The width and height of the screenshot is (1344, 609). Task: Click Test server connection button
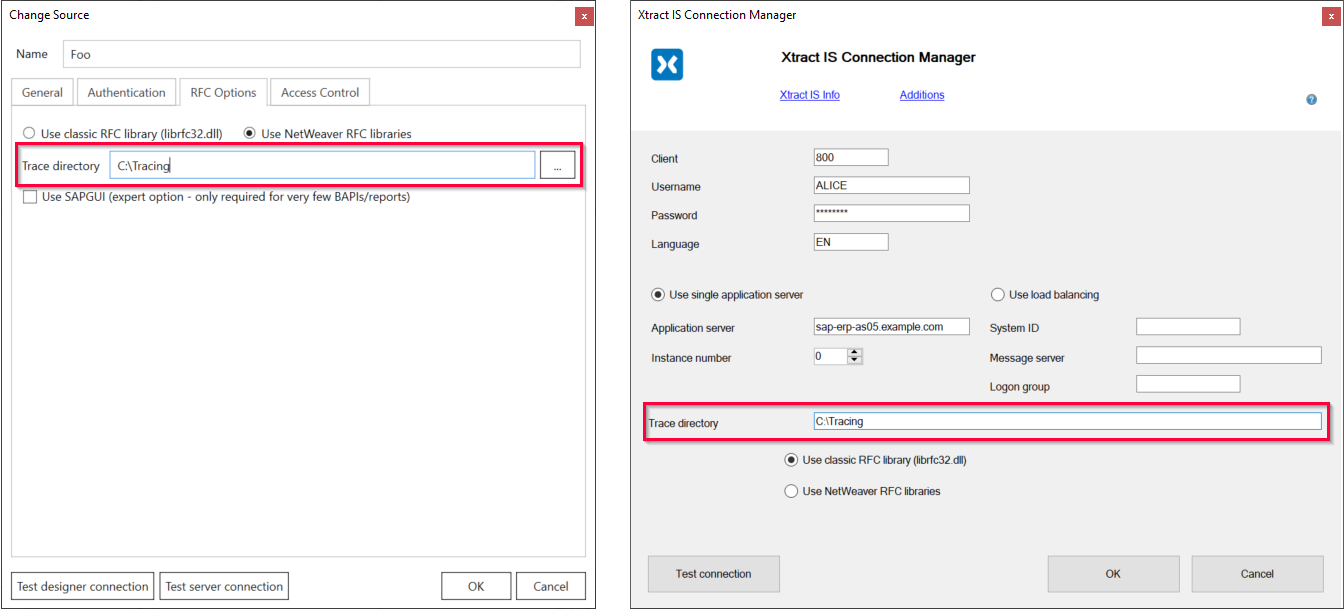point(224,586)
